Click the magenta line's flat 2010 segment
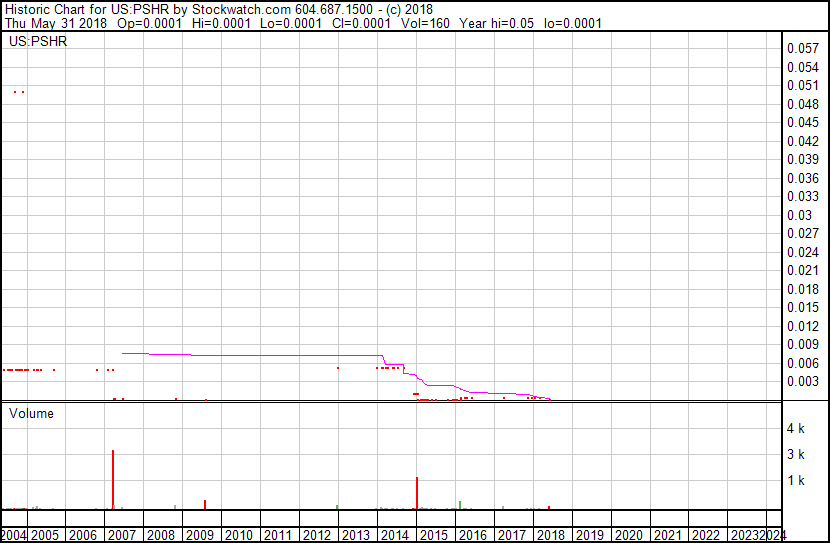The height and width of the screenshot is (543, 830). point(240,355)
